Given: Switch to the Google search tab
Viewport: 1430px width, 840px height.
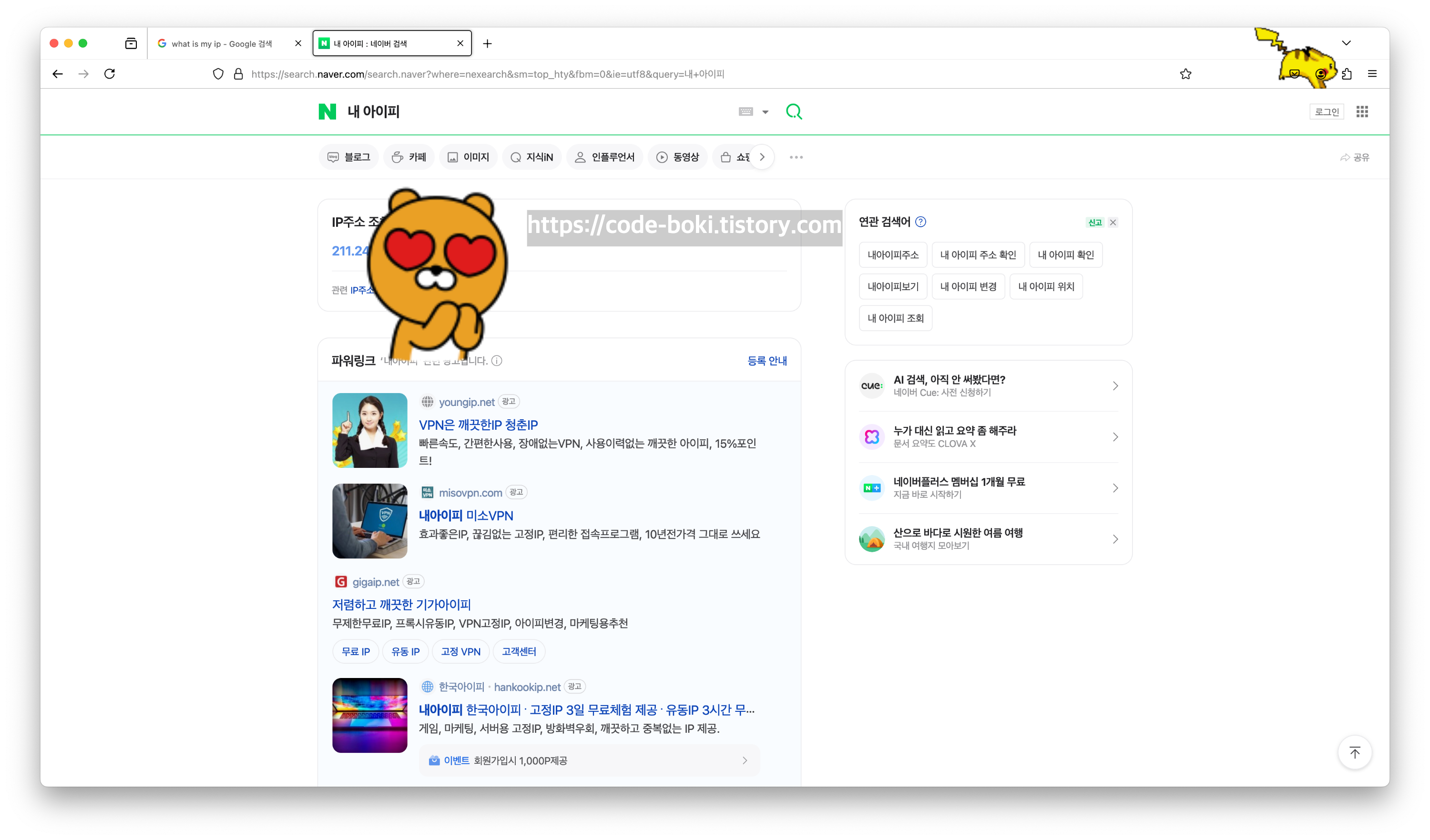Looking at the screenshot, I should tap(222, 44).
